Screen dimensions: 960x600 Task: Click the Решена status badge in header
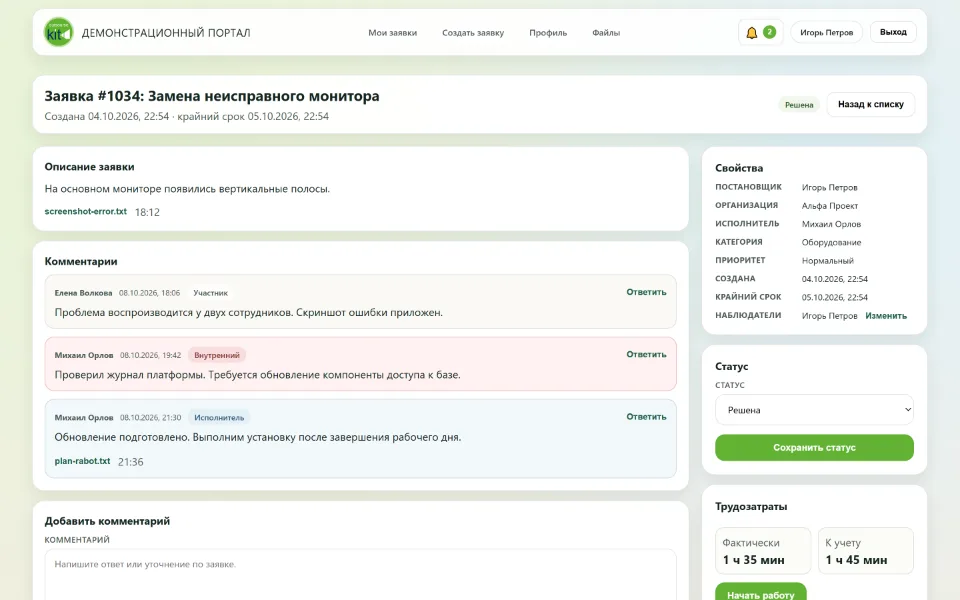tap(799, 105)
